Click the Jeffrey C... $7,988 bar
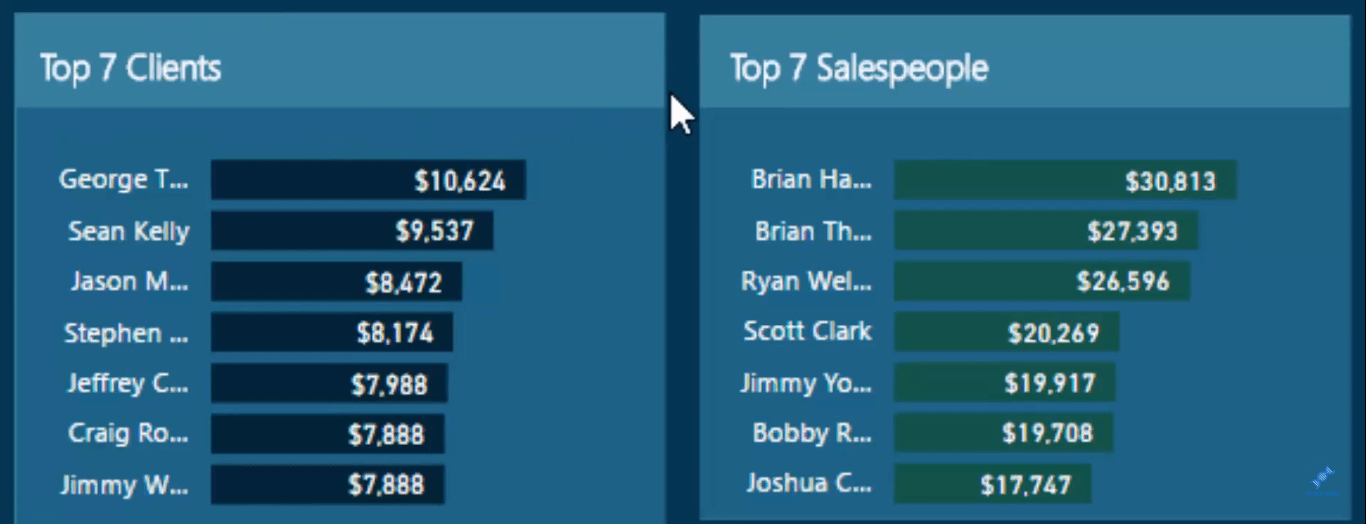The image size is (1366, 524). point(329,383)
